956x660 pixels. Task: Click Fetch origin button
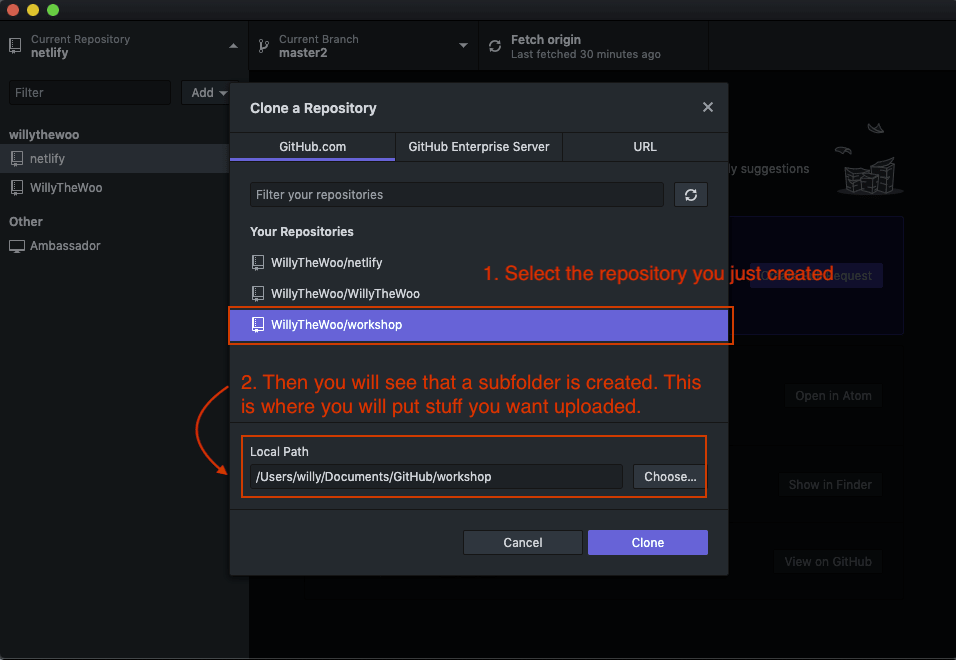click(593, 46)
